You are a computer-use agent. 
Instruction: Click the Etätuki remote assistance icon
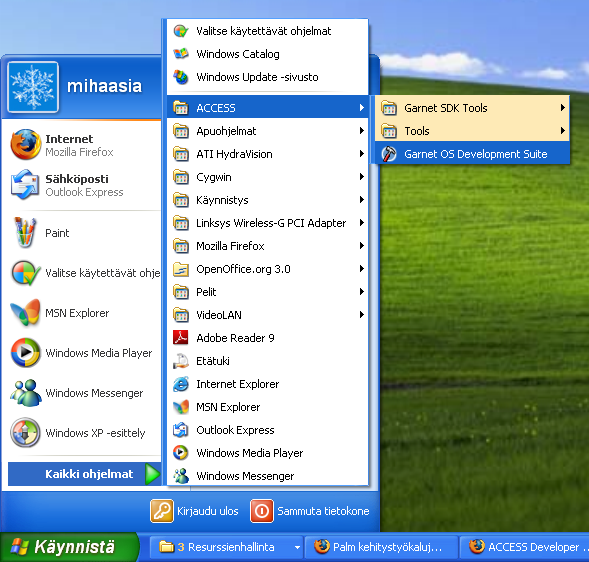click(x=181, y=361)
